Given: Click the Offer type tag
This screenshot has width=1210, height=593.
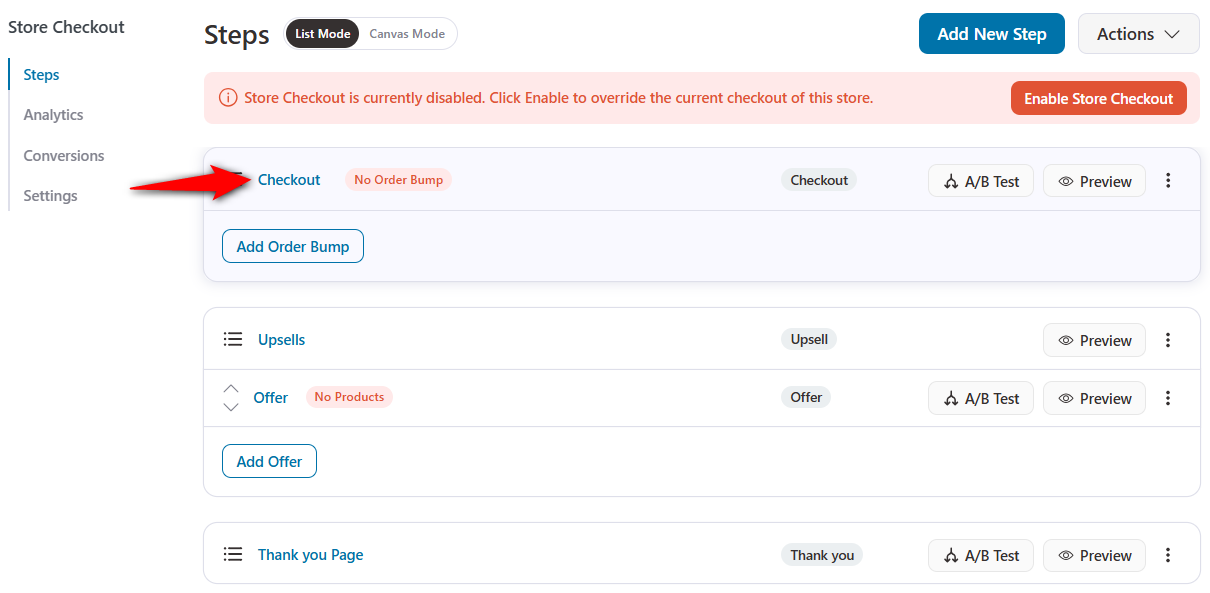Looking at the screenshot, I should click(x=806, y=397).
